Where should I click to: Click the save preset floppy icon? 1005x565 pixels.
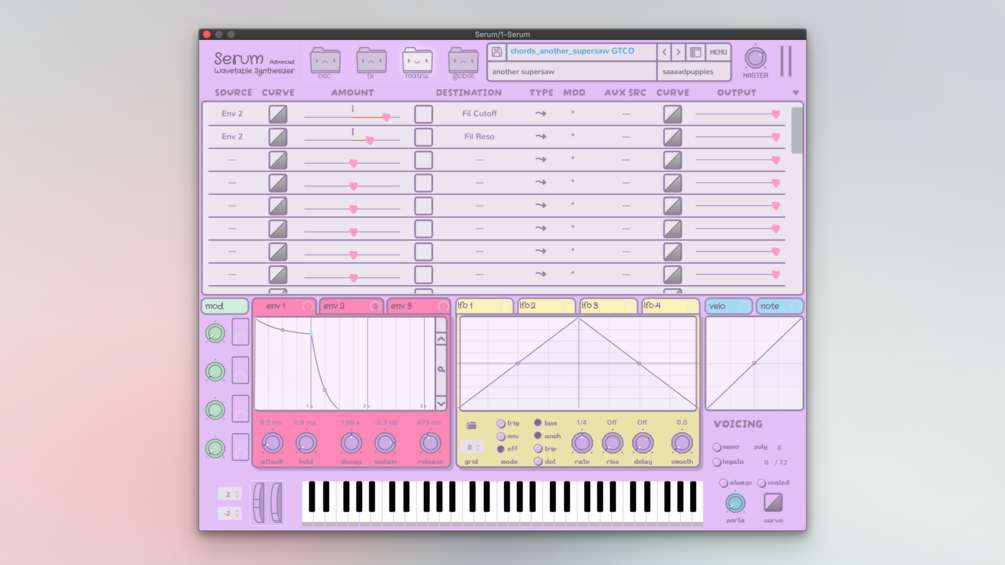[497, 52]
